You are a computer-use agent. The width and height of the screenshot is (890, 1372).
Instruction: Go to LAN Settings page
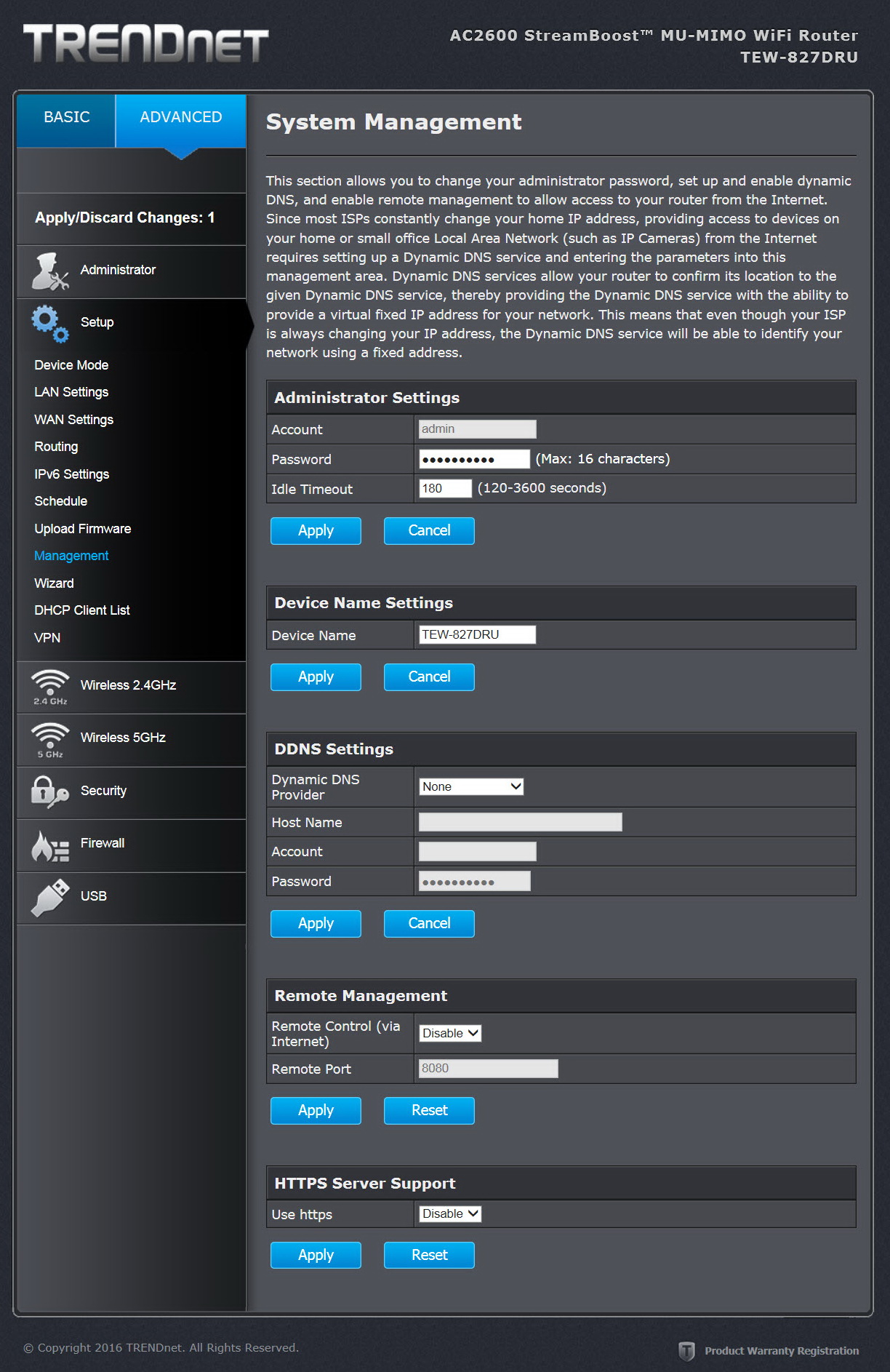[x=71, y=392]
